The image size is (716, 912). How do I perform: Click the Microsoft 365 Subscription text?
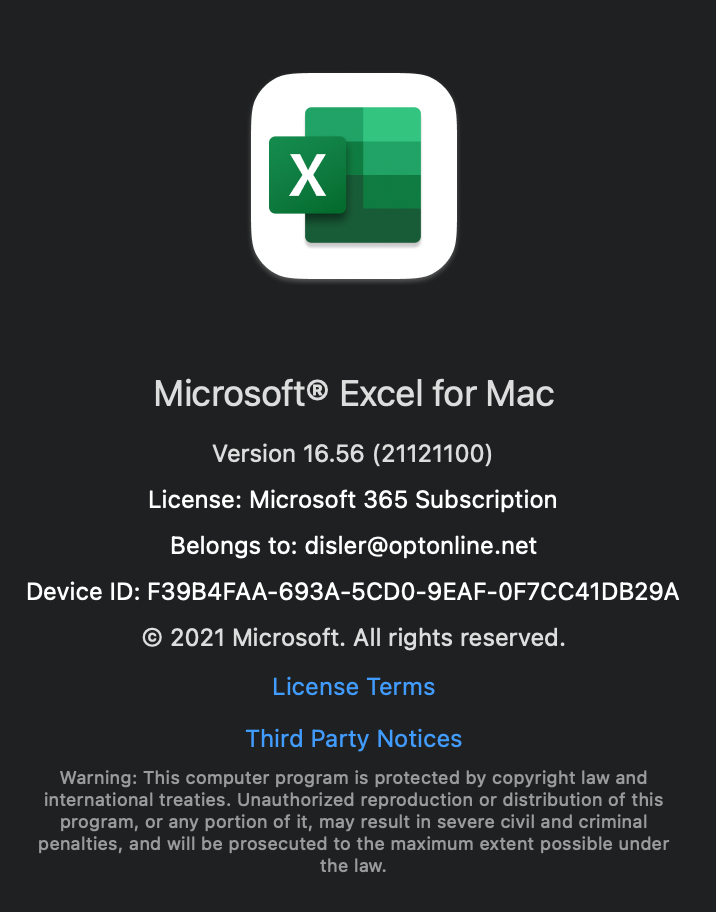pos(403,500)
